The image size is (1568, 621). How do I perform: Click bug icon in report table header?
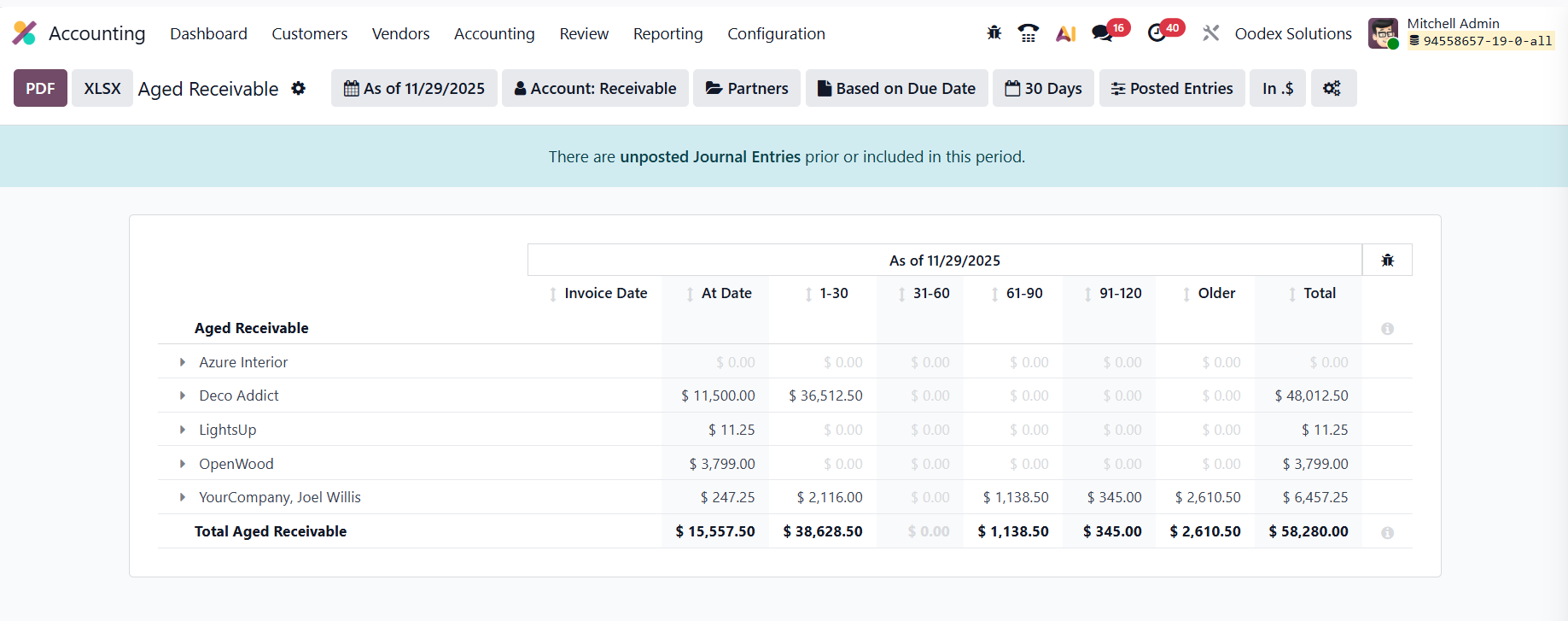click(1387, 261)
